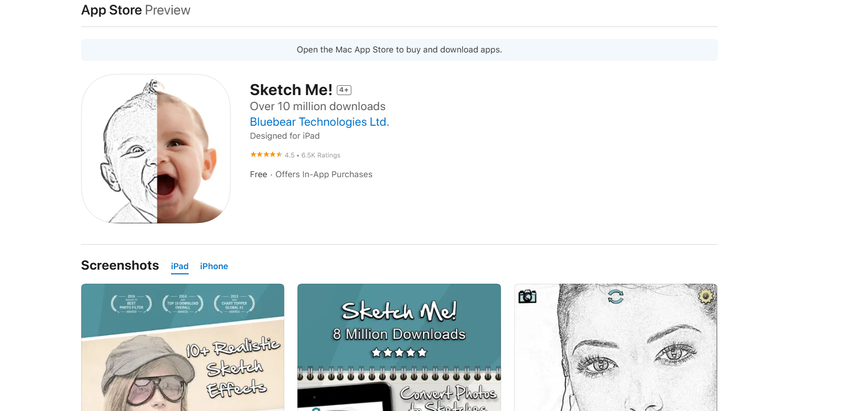Click the award laurel badges in first screenshot
854x411 pixels.
pyautogui.click(x=182, y=304)
